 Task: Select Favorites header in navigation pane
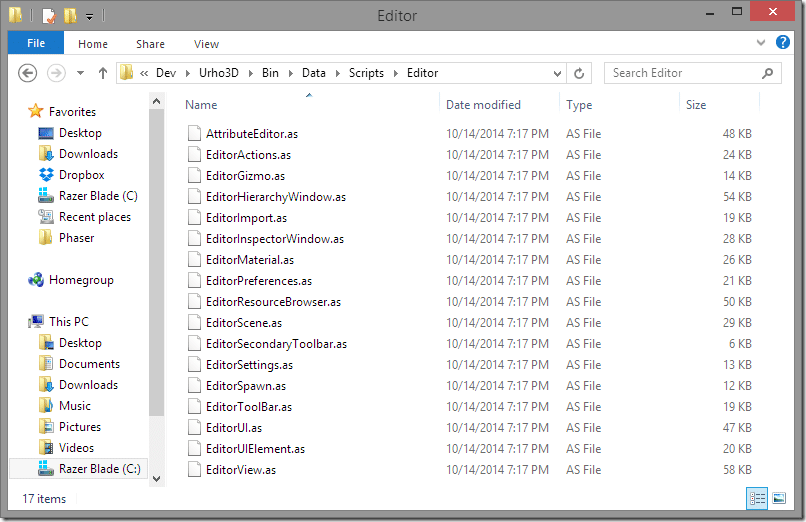point(72,111)
